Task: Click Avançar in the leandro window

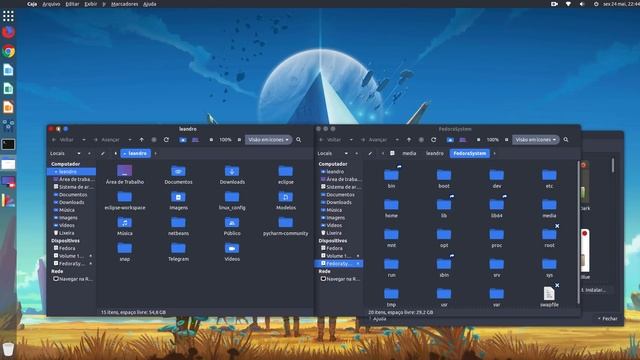Action: [x=107, y=140]
